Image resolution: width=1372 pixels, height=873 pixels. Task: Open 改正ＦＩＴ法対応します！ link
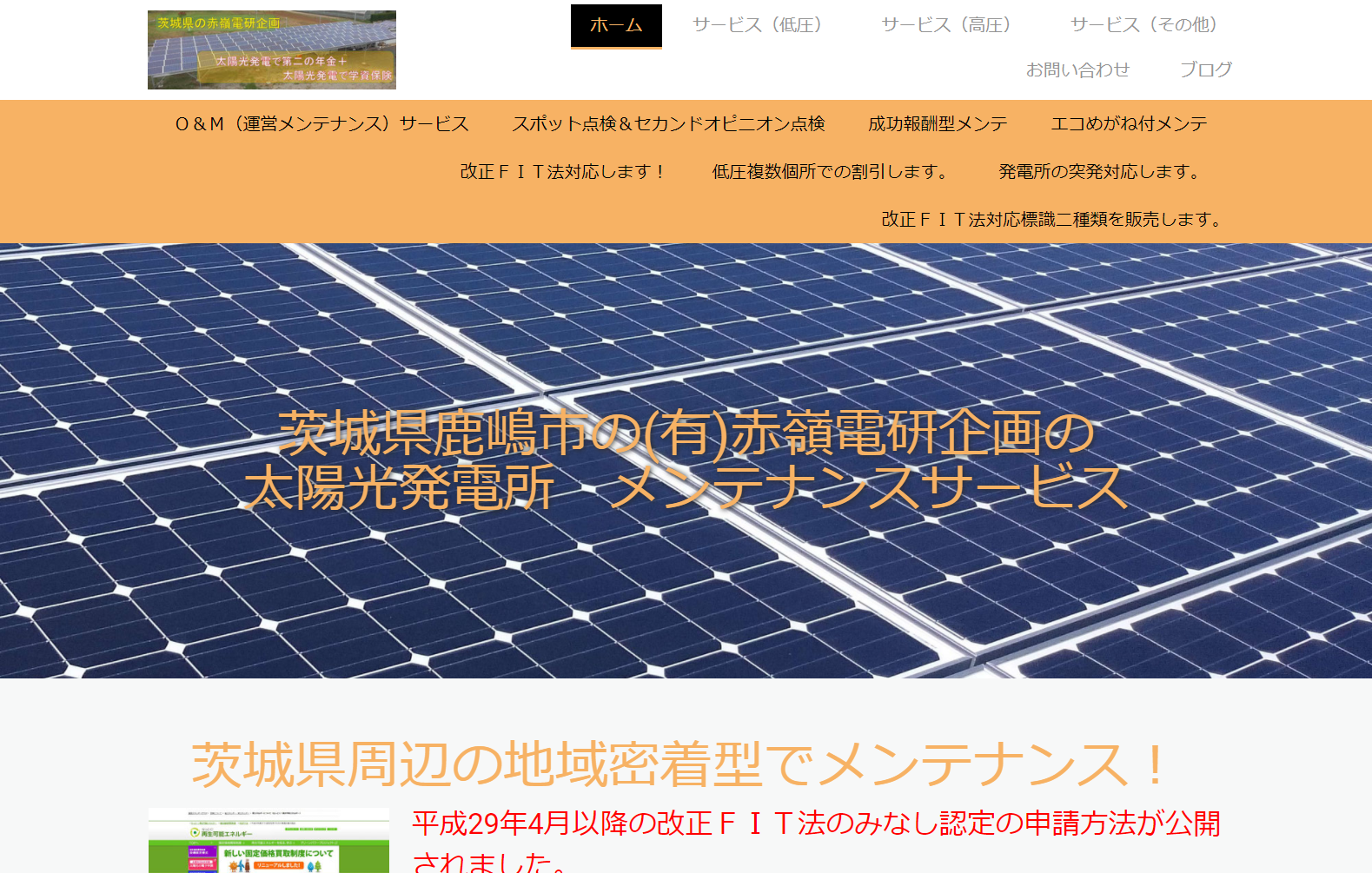click(x=564, y=172)
